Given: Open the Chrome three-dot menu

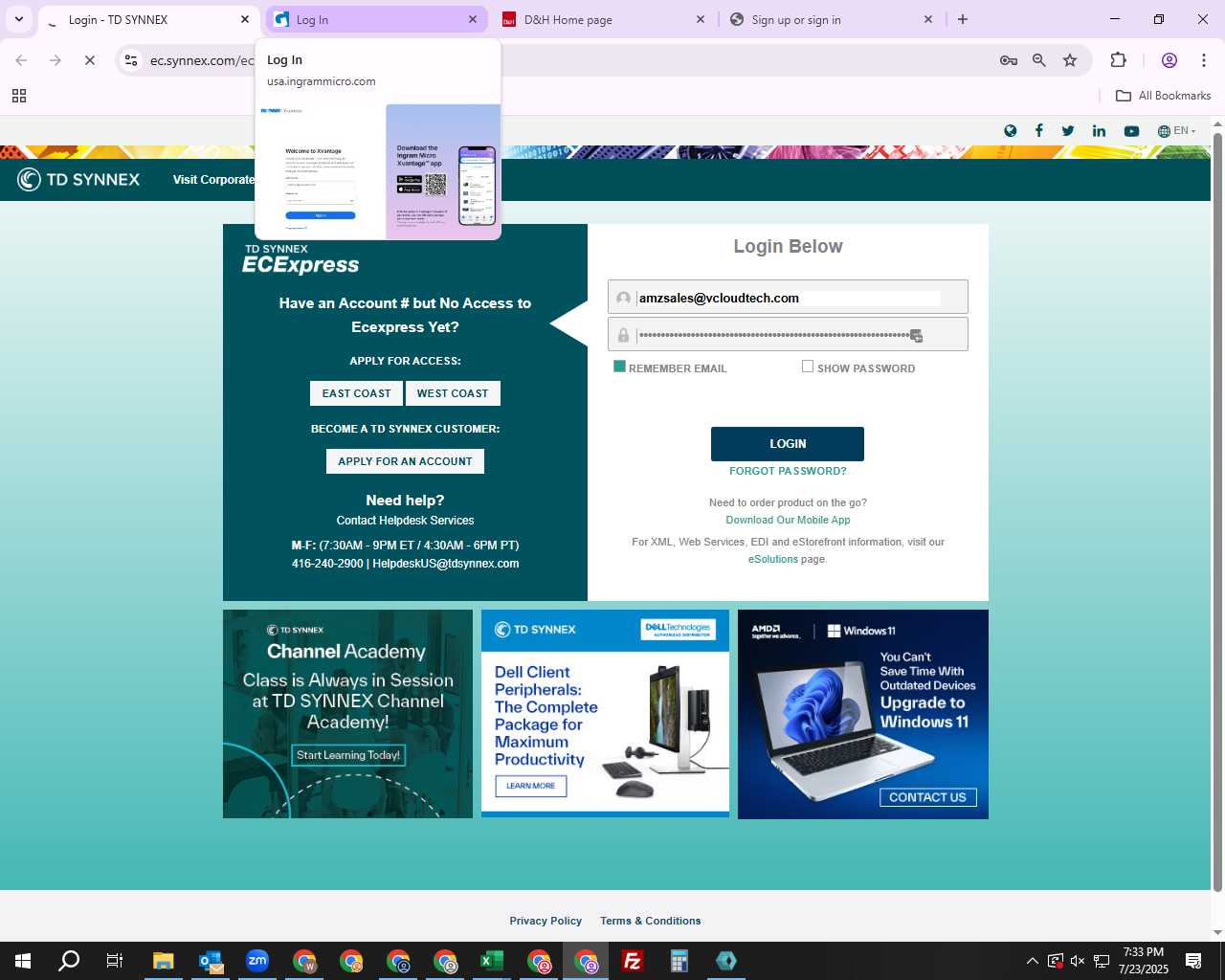Looking at the screenshot, I should tap(1203, 60).
